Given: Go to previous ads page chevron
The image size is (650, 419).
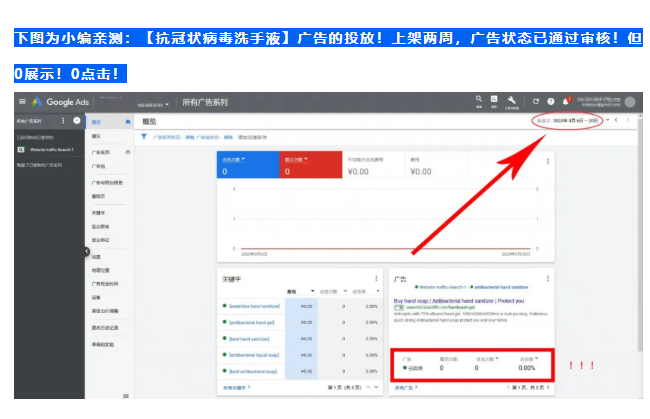Looking at the screenshot, I should [x=508, y=387].
